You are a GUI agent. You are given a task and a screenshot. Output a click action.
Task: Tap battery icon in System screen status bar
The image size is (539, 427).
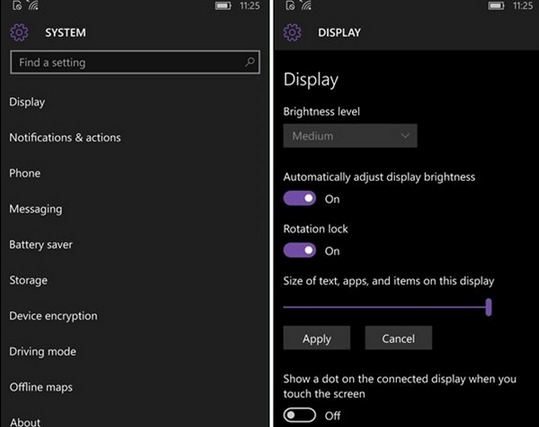tap(223, 6)
